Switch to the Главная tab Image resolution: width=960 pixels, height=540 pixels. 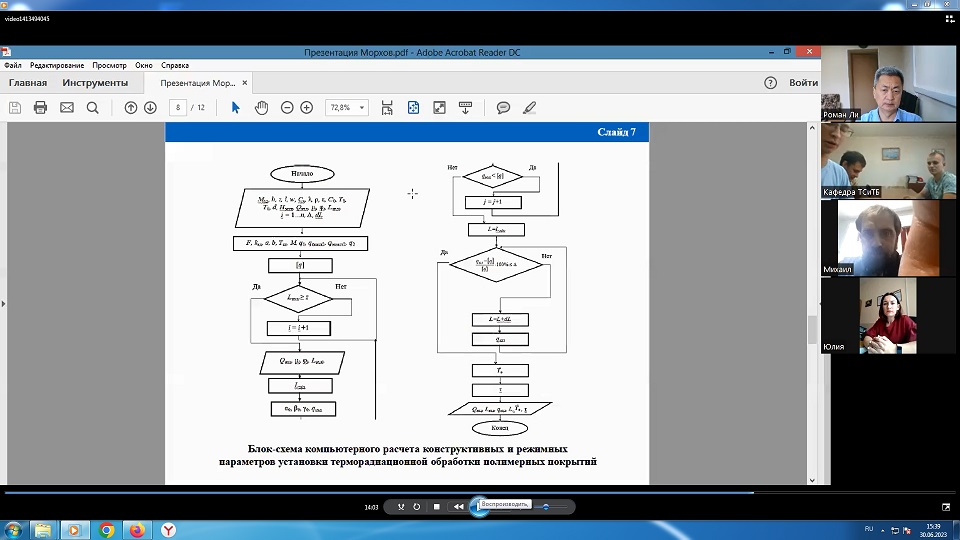point(28,83)
